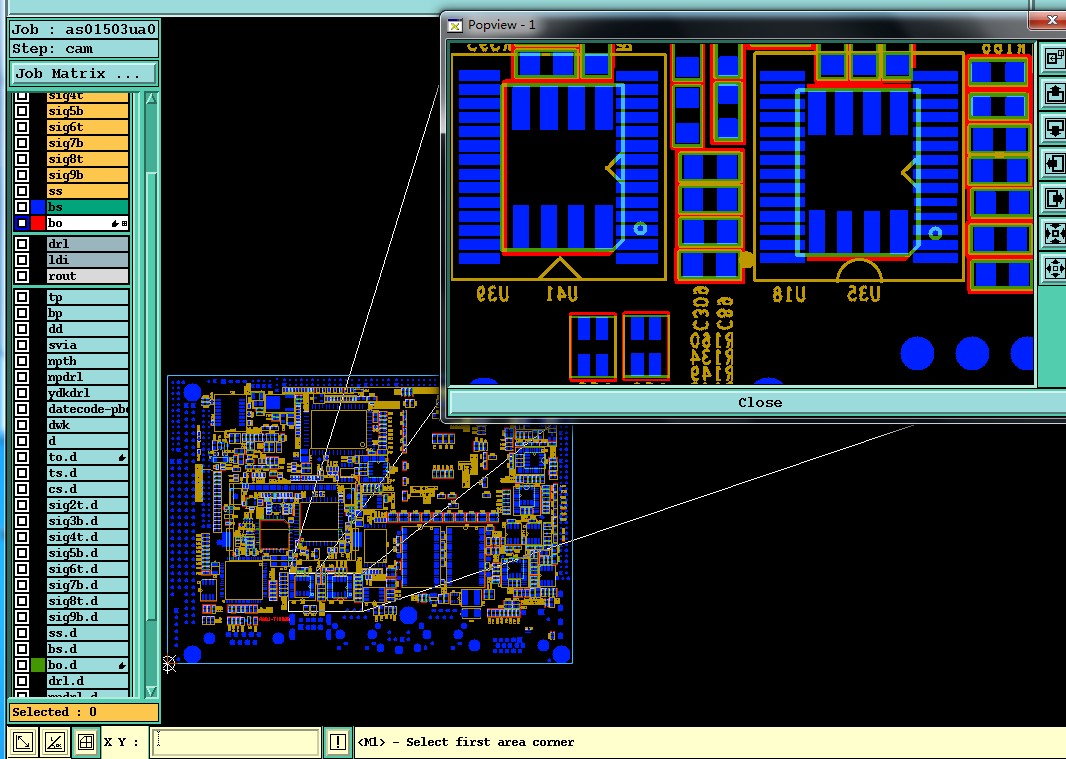Toggle the svia layer checkbox

[x=22, y=345]
